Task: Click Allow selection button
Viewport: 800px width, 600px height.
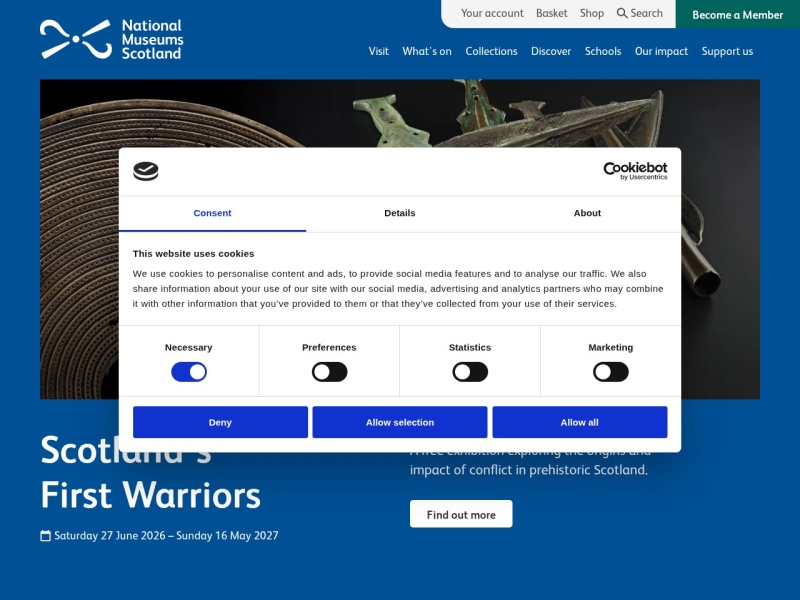Action: tap(400, 422)
